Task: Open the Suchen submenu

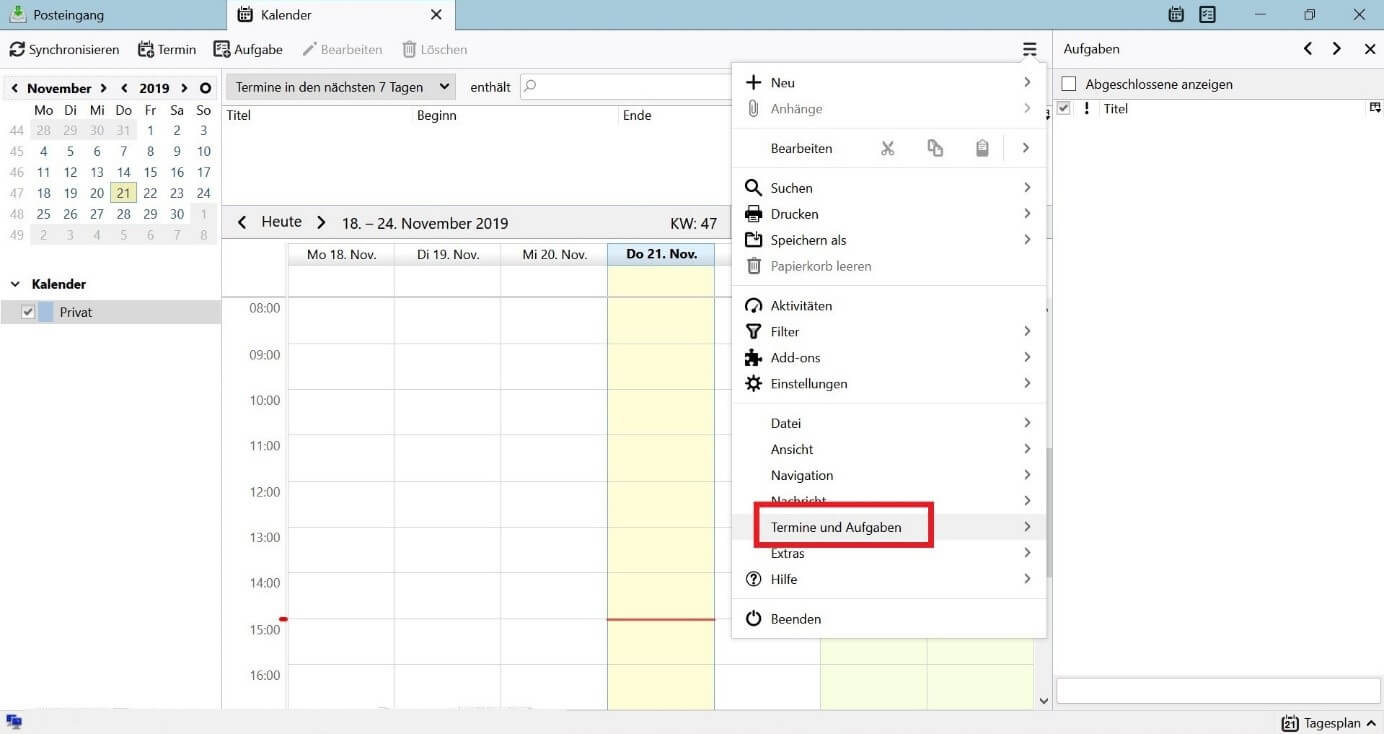Action: coord(889,188)
